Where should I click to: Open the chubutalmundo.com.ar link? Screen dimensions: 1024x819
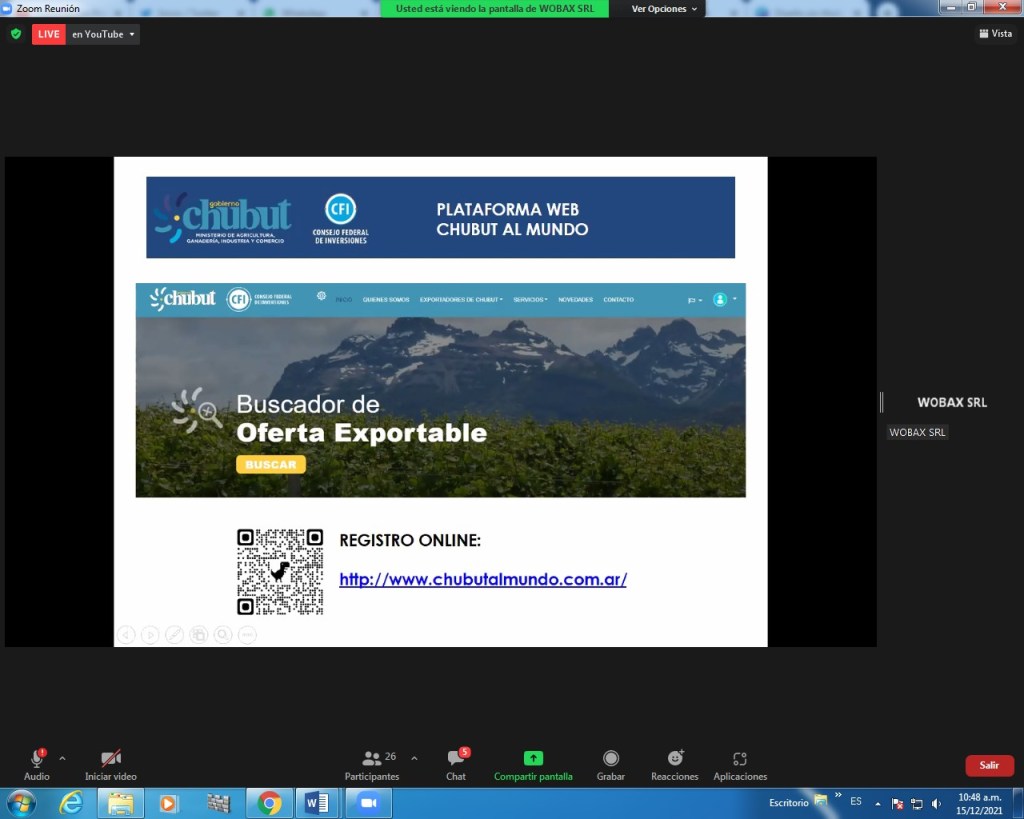coord(483,579)
